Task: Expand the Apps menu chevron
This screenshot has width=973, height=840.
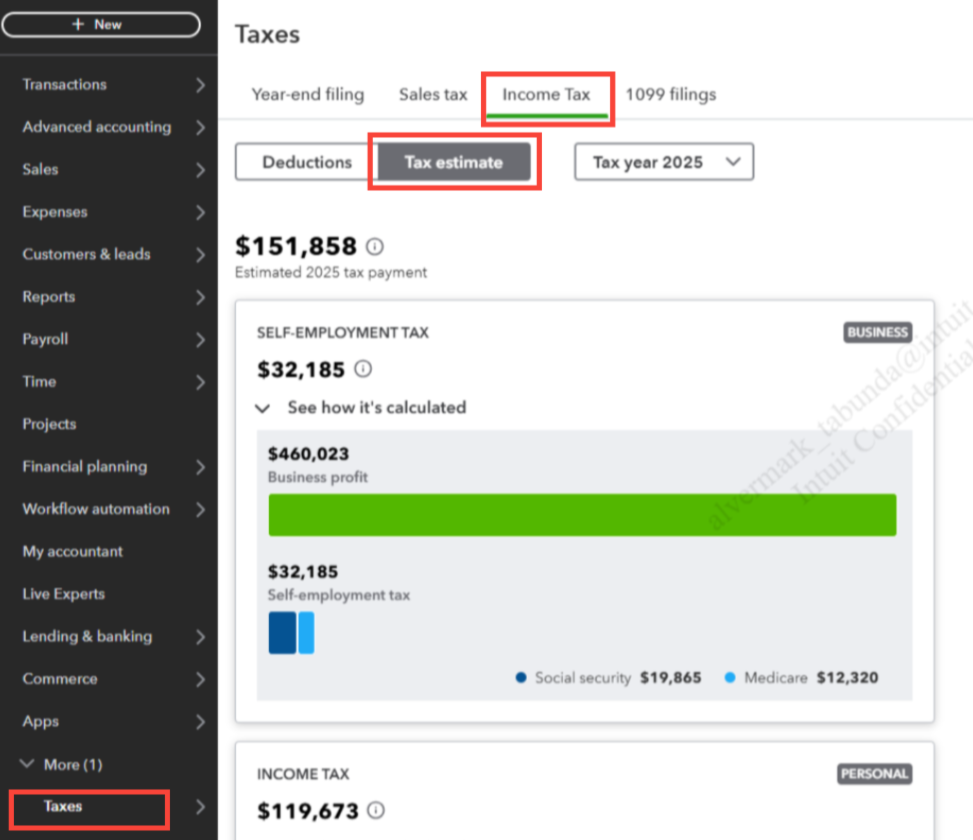Action: click(x=200, y=722)
